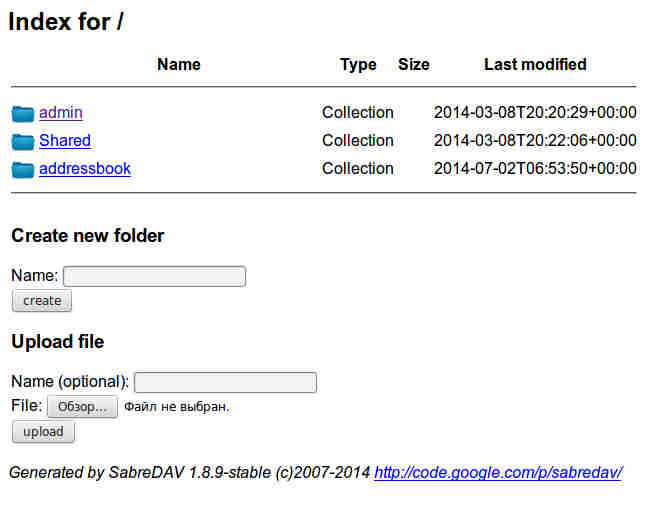Click the folder icon beside addressbook
Image resolution: width=662 pixels, height=516 pixels.
point(23,170)
